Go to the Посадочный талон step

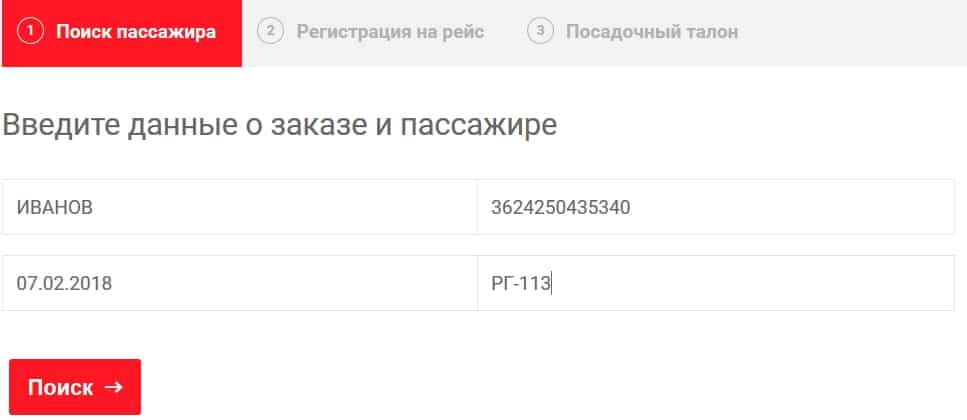(x=652, y=32)
